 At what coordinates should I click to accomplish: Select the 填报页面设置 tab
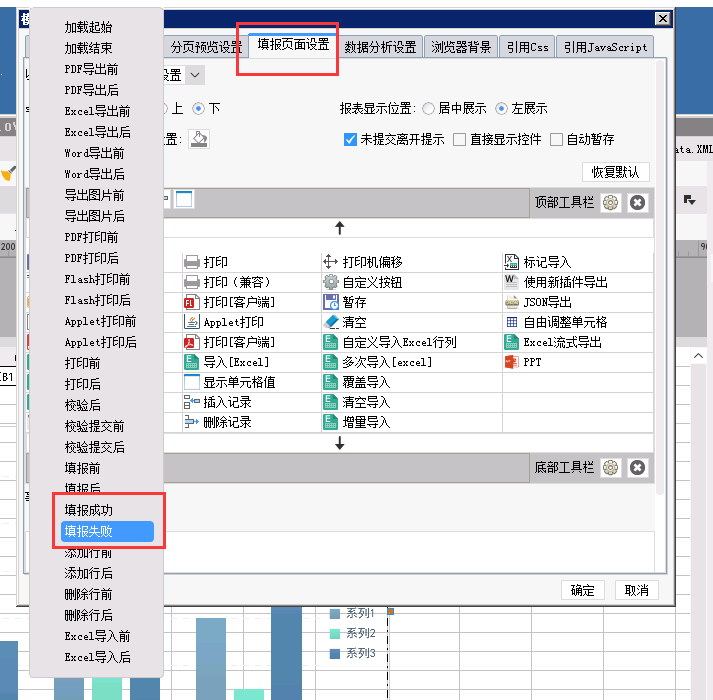point(293,45)
